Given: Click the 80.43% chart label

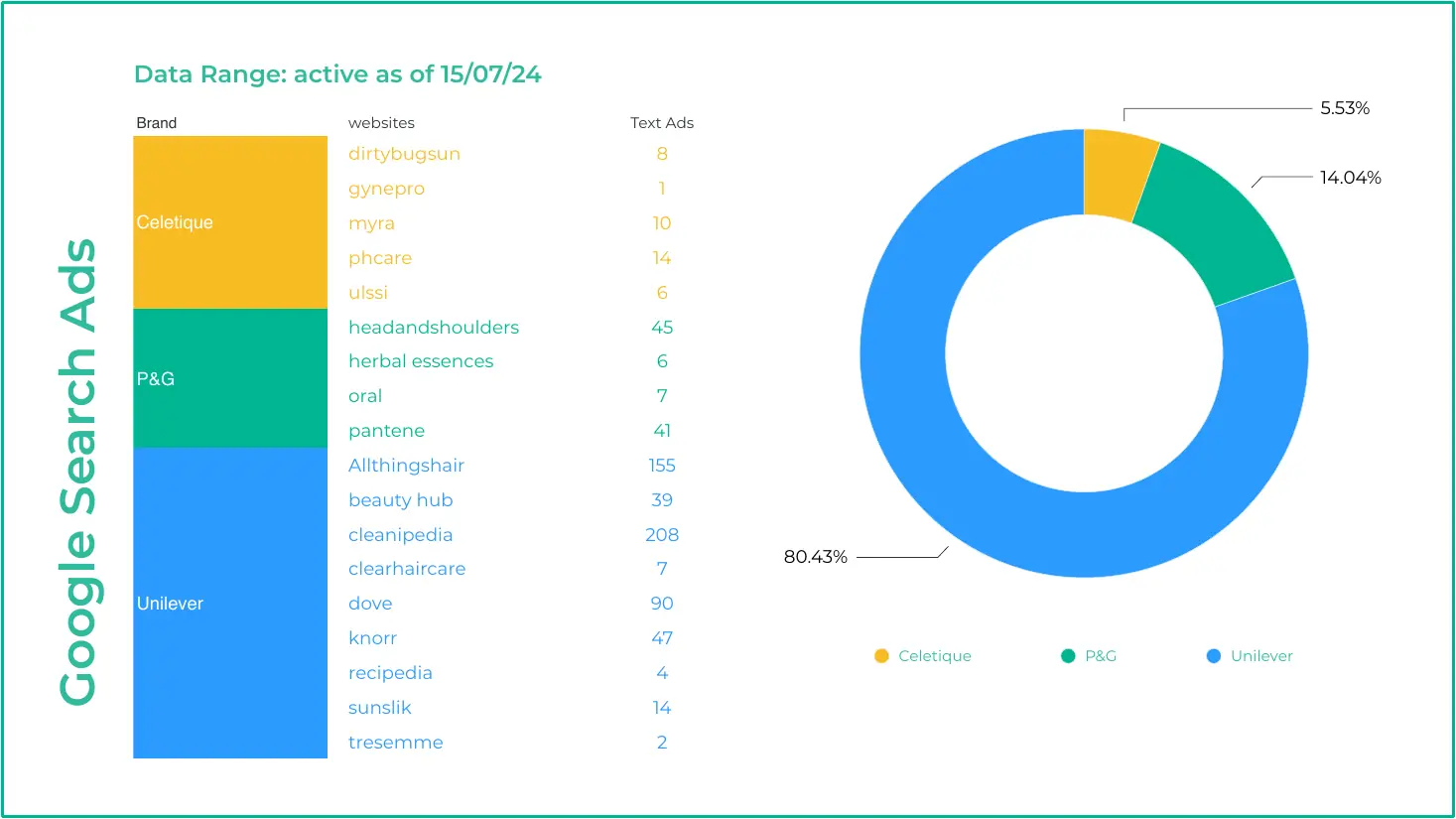Looking at the screenshot, I should pyautogui.click(x=816, y=557).
